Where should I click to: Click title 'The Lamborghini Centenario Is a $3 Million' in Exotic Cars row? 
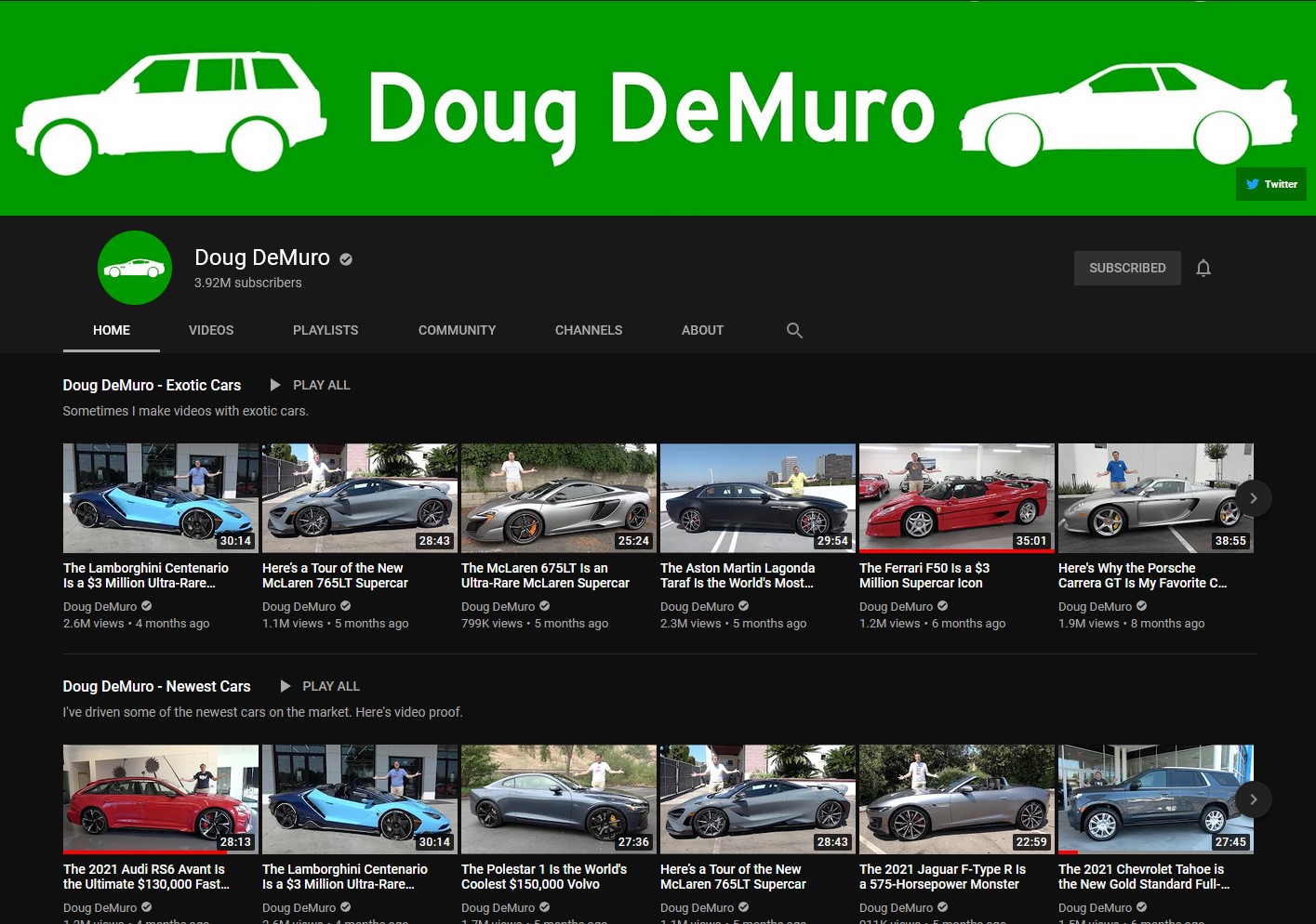pyautogui.click(x=146, y=575)
